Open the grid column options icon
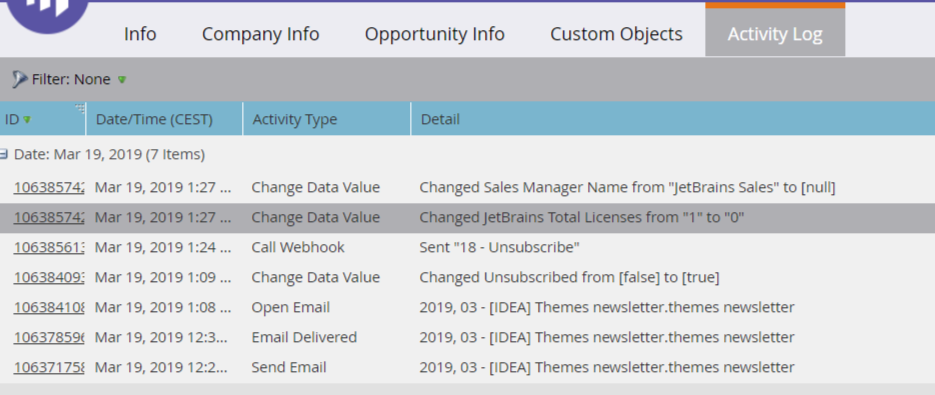The height and width of the screenshot is (395, 935). (79, 108)
